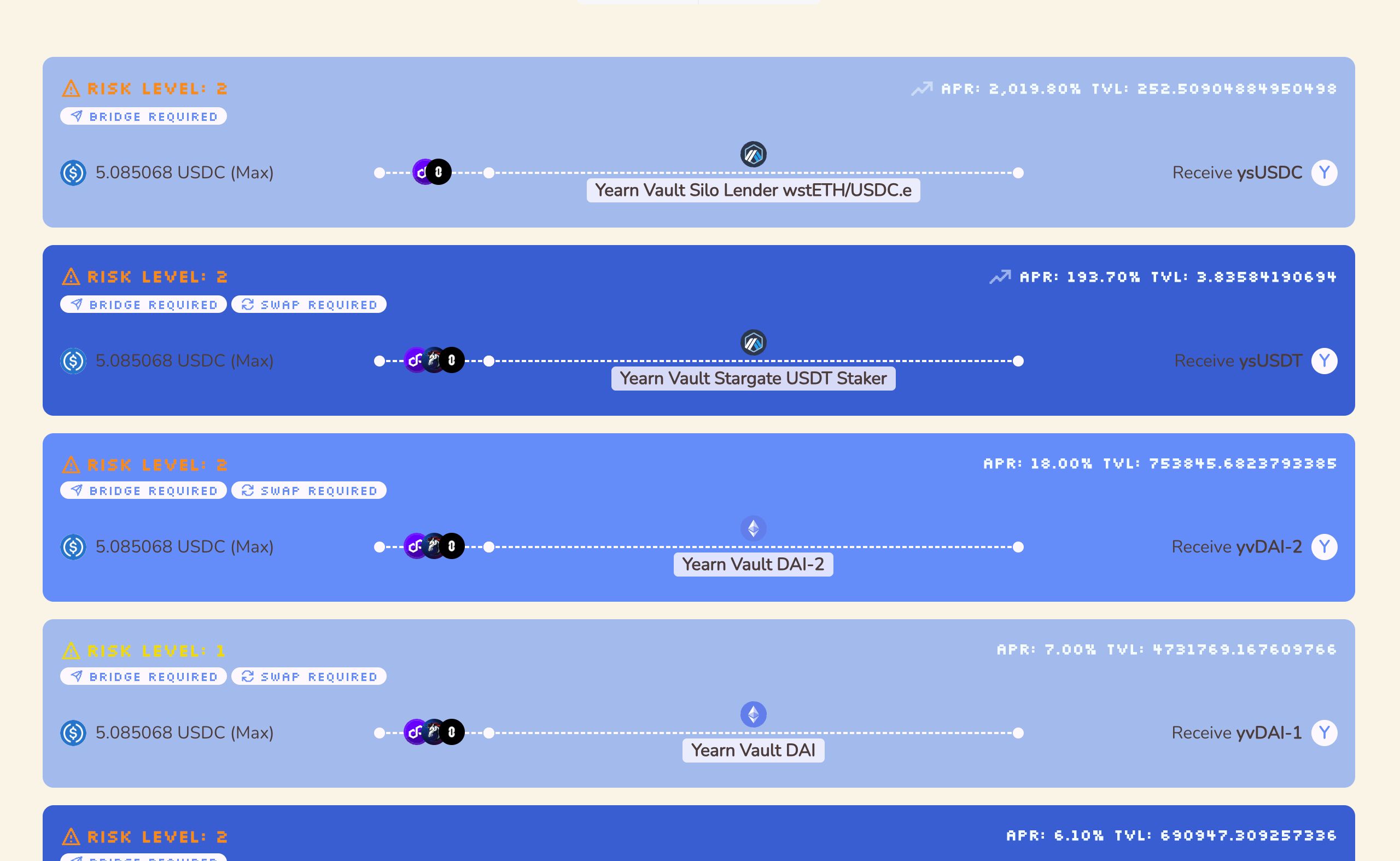
Task: Click the Yearn Y icon next to ysUSDC
Action: click(x=1325, y=172)
